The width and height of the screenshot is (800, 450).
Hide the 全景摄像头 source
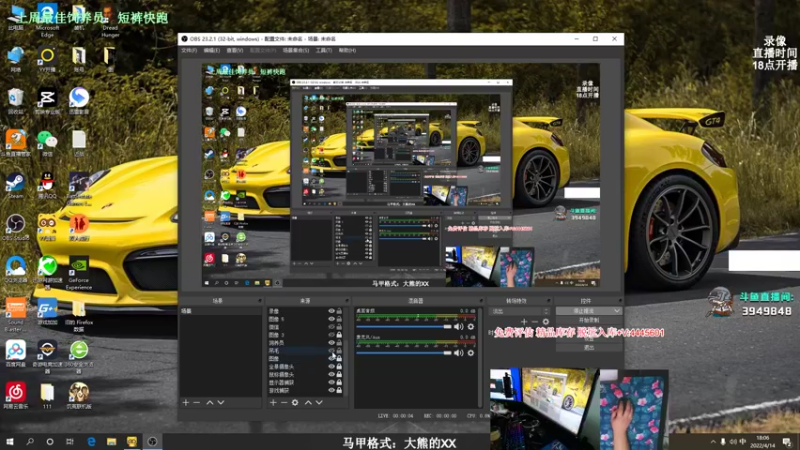coord(331,367)
